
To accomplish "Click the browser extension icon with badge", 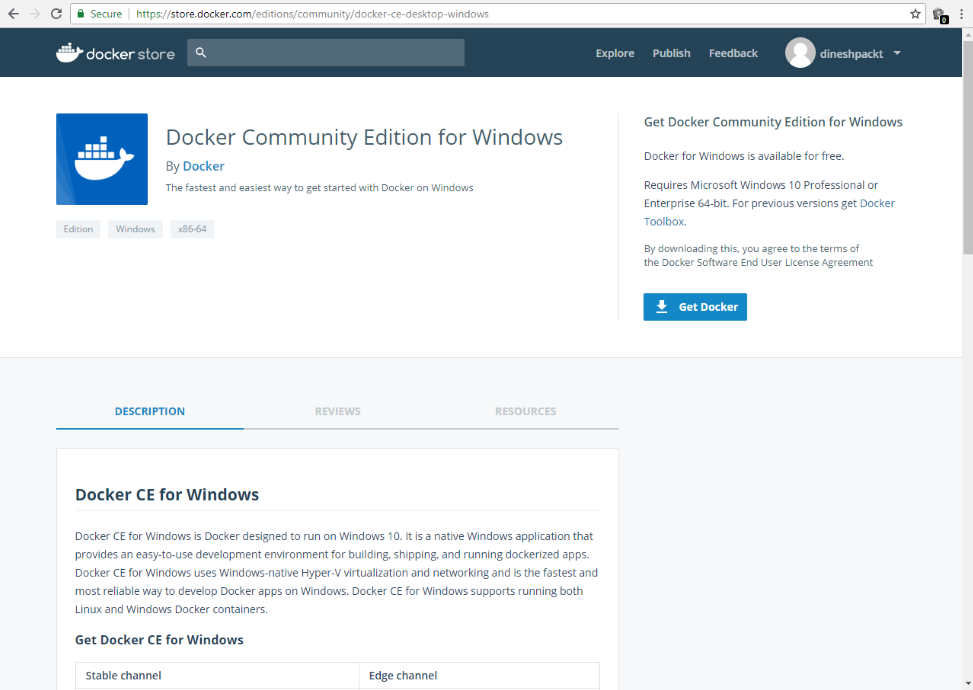I will click(938, 15).
